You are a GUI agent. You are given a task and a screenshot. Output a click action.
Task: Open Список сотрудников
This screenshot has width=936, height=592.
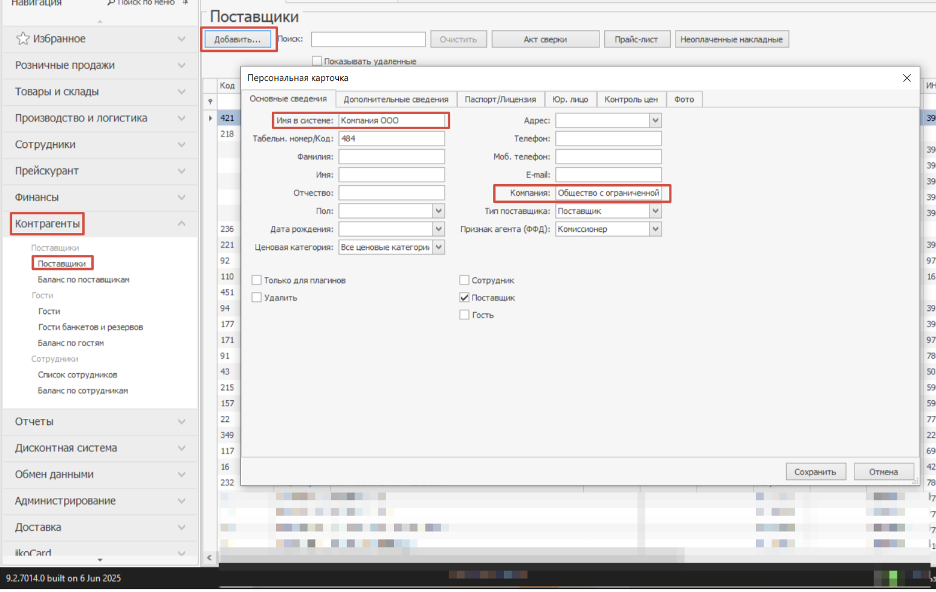coord(78,375)
